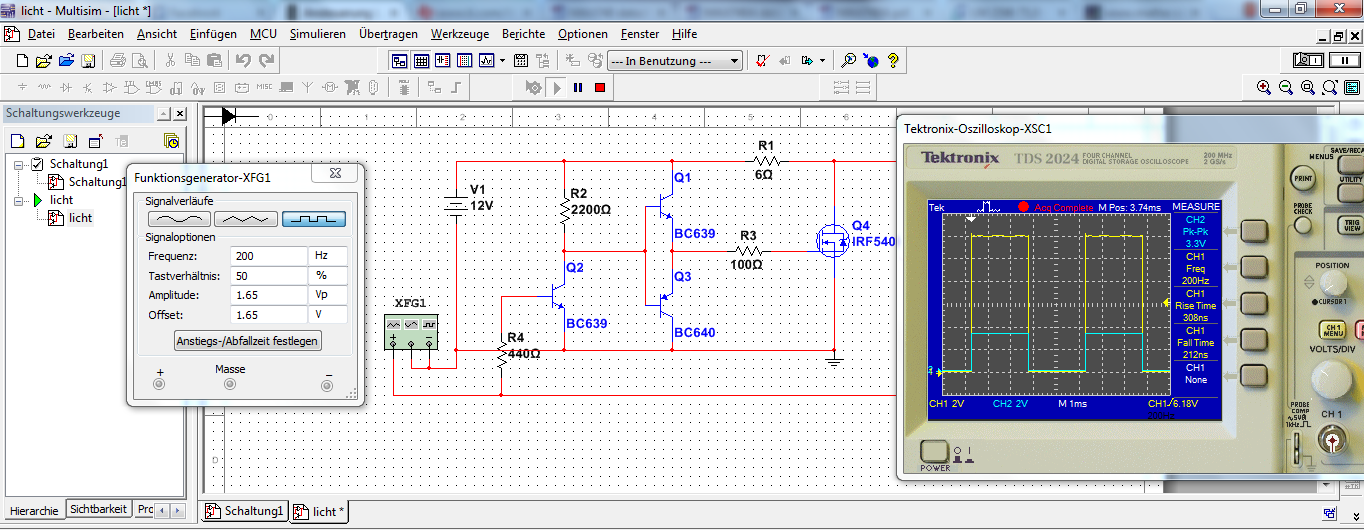Switch to the Schaltung1 document tab
The height and width of the screenshot is (530, 1364).
coord(245,511)
